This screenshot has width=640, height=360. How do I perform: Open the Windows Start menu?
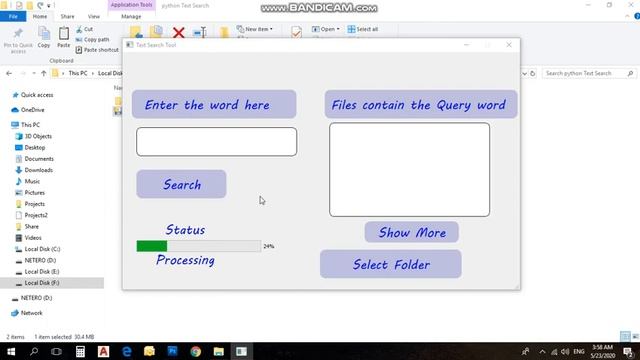11,351
